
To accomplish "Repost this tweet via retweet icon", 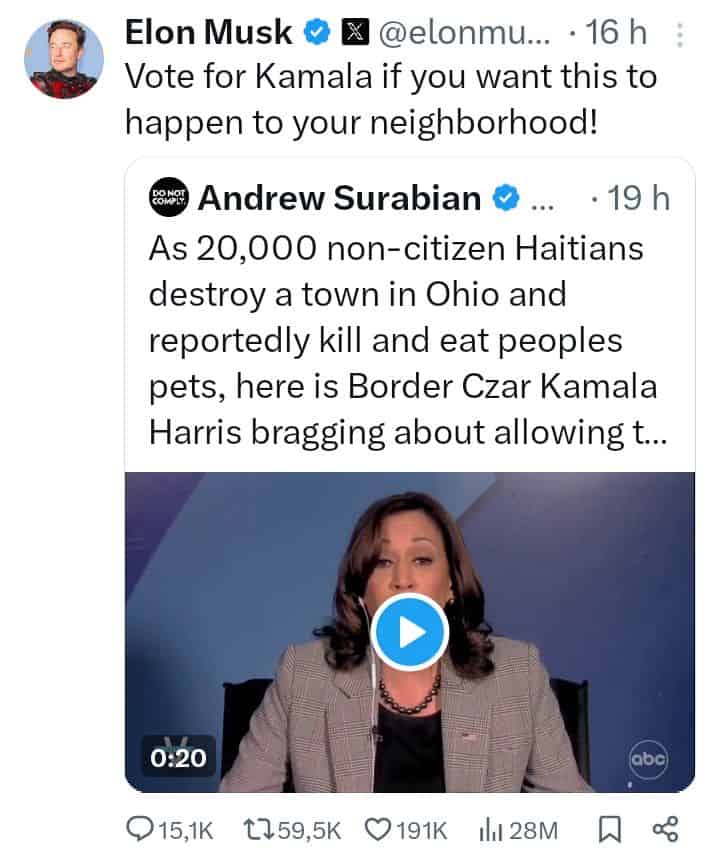I will 259,829.
